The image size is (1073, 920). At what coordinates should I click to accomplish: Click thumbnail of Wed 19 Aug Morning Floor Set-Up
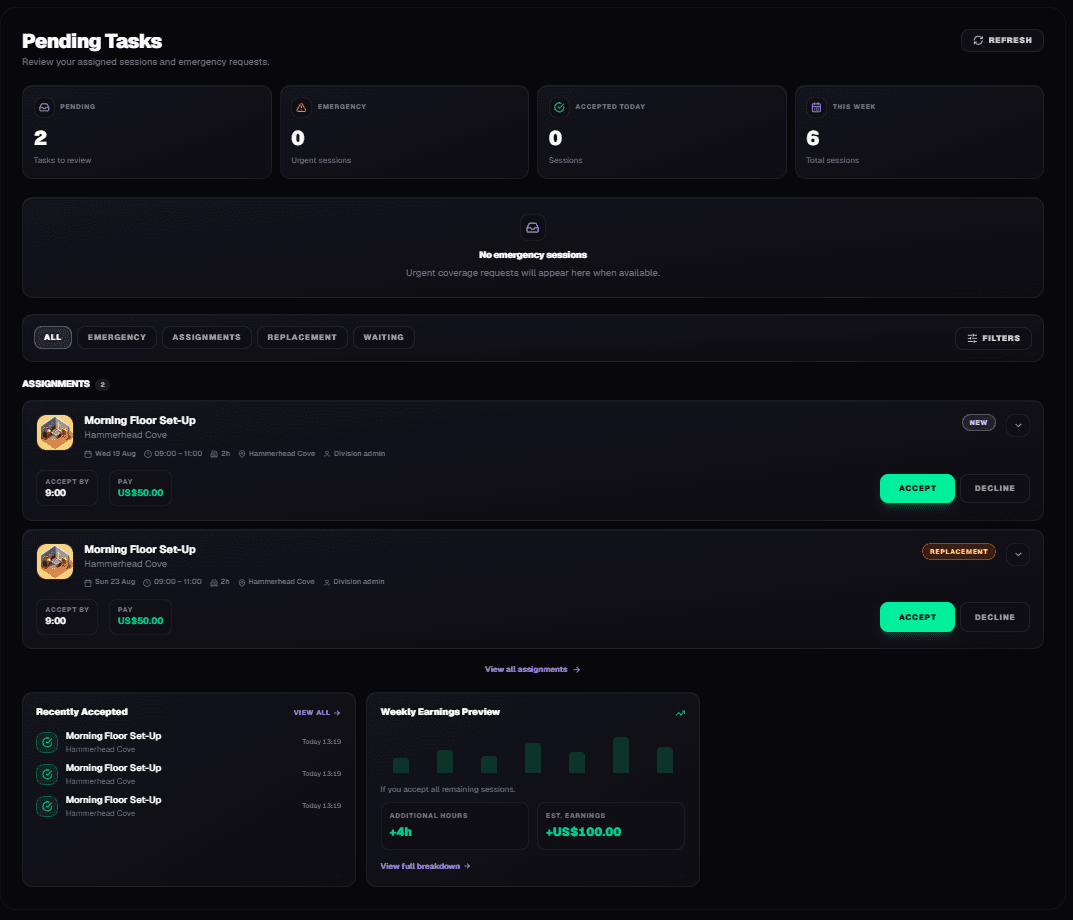click(55, 433)
